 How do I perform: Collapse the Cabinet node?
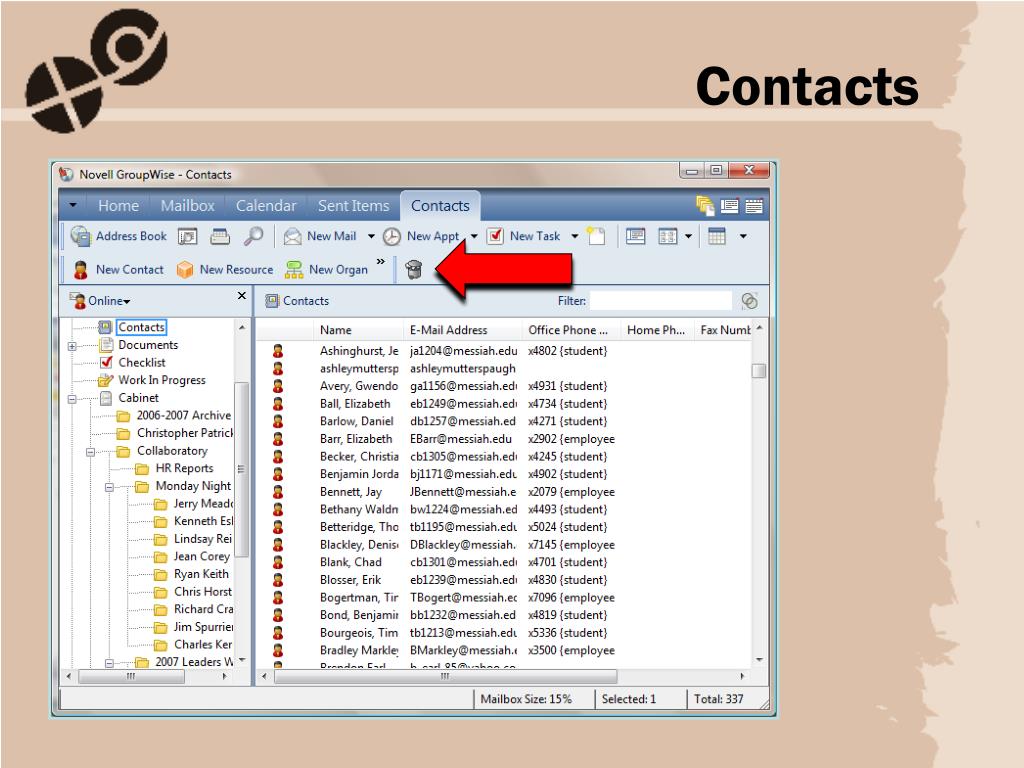(72, 398)
